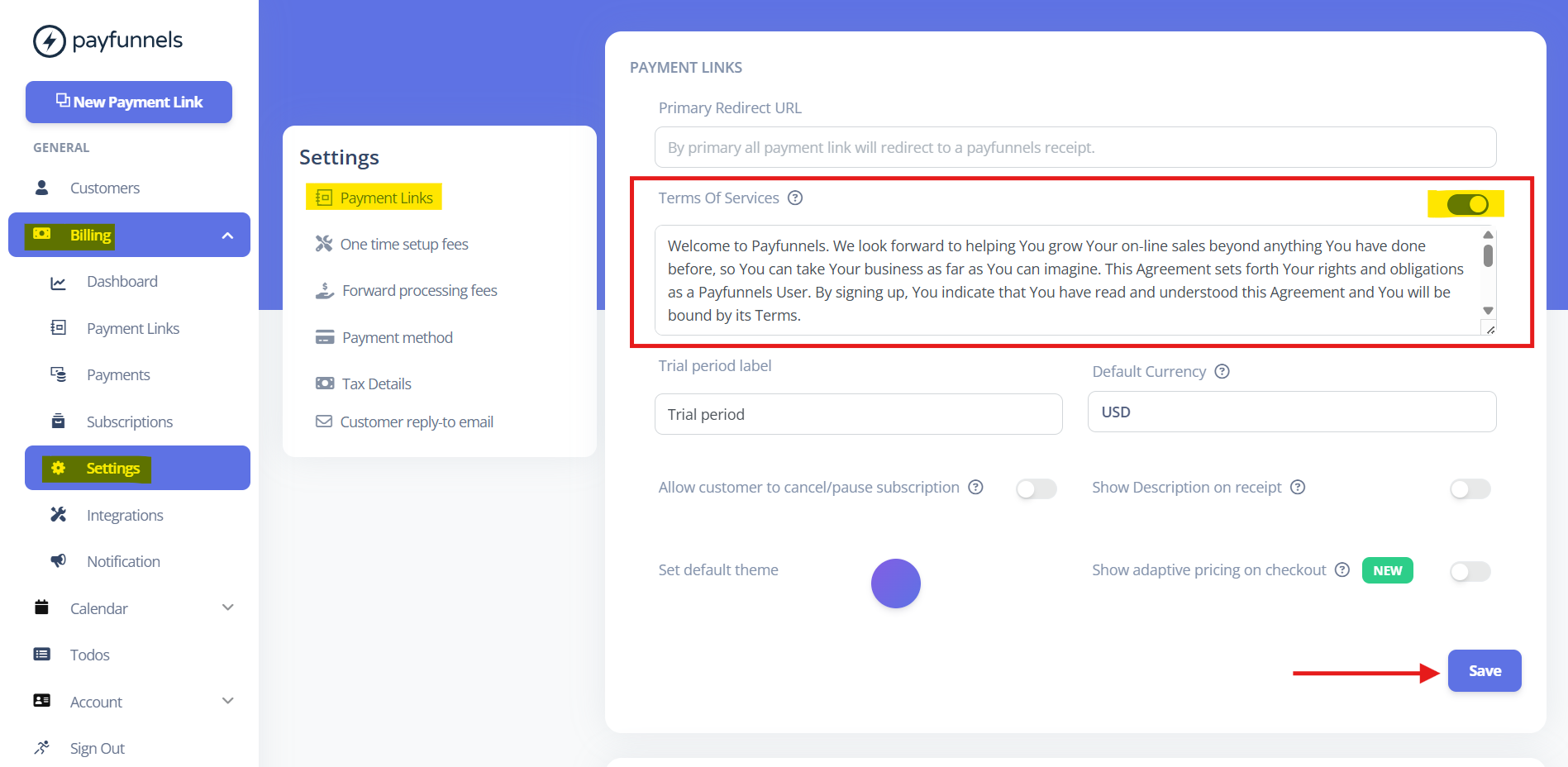Screen dimensions: 1568x767
Task: Click the sidebar Payment Links icon
Action: [x=58, y=327]
